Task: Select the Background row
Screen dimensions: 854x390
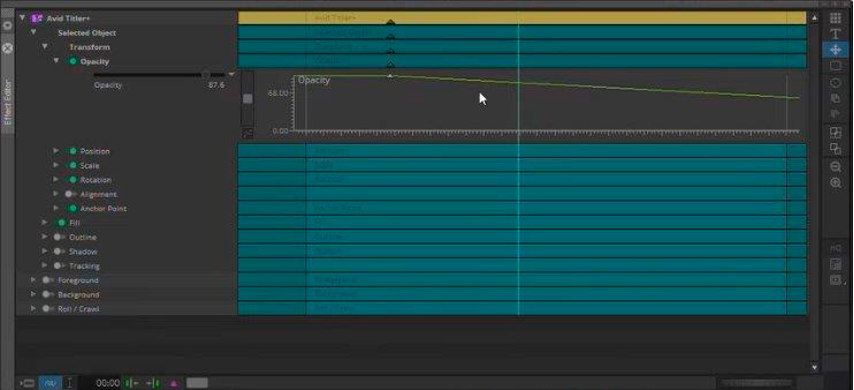Action: pyautogui.click(x=78, y=295)
